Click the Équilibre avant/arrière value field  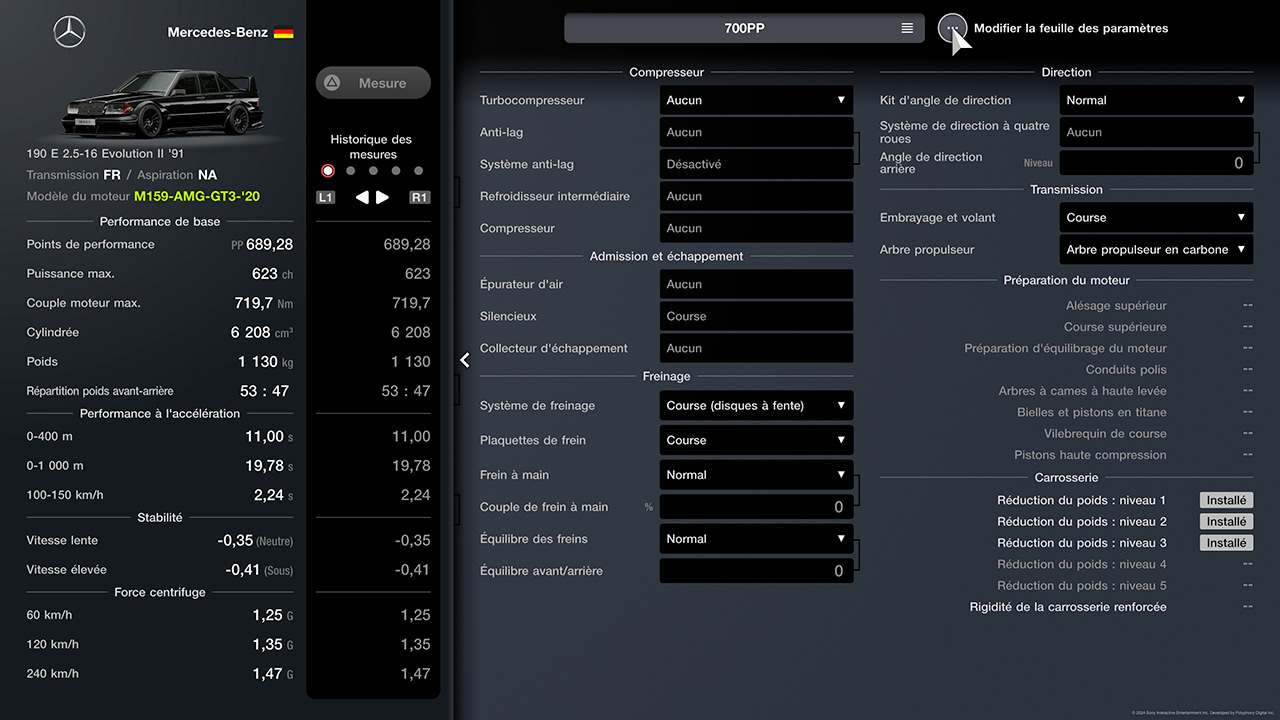click(757, 571)
